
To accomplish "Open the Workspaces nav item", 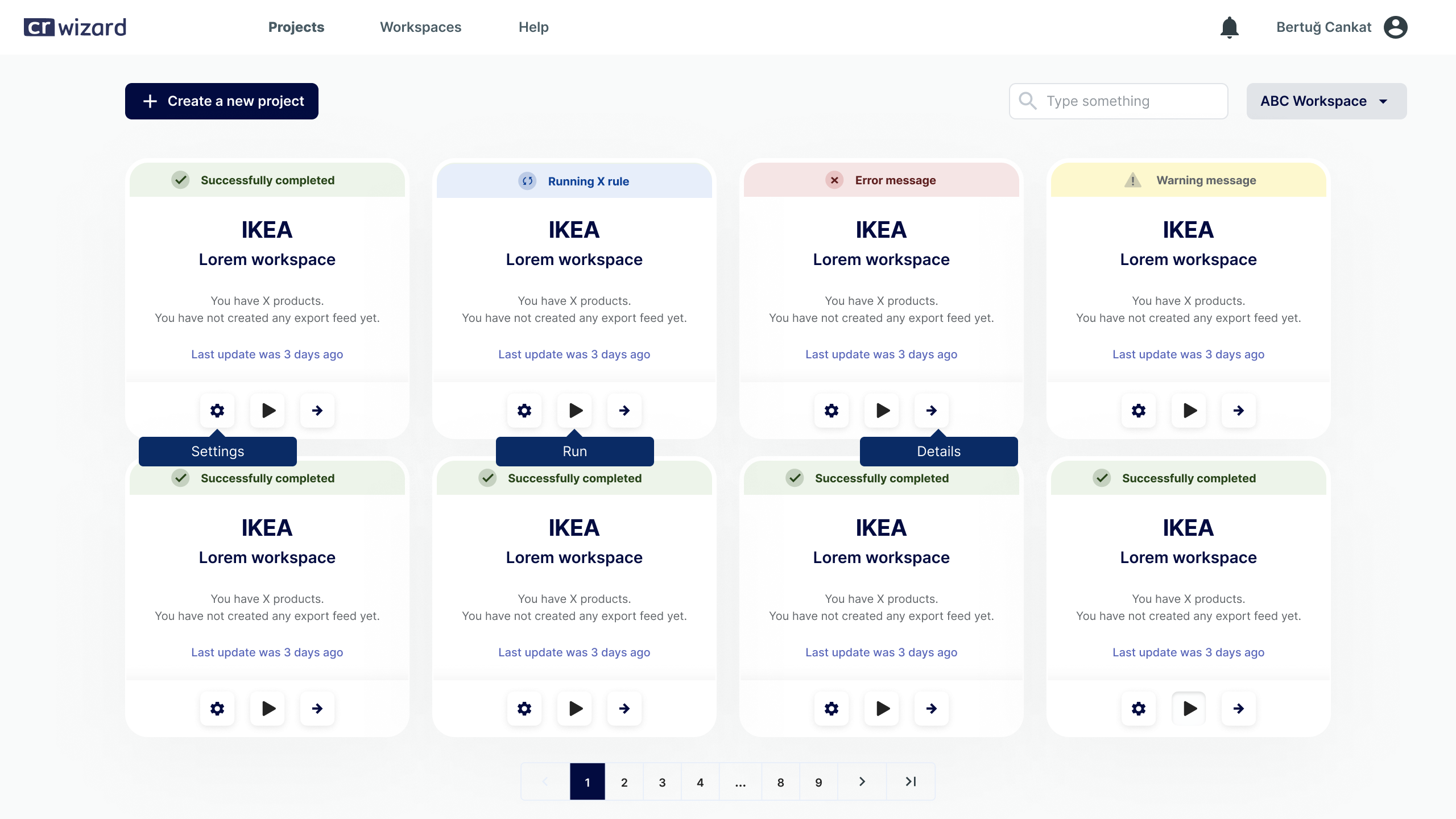I will click(x=421, y=27).
